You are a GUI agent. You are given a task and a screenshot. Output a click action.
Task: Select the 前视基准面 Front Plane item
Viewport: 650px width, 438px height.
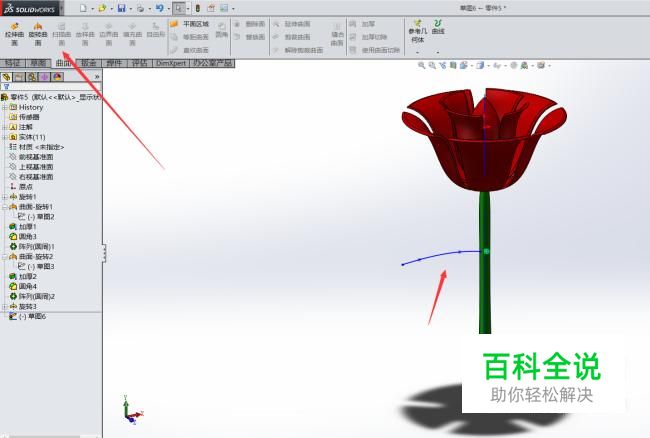(x=31, y=157)
